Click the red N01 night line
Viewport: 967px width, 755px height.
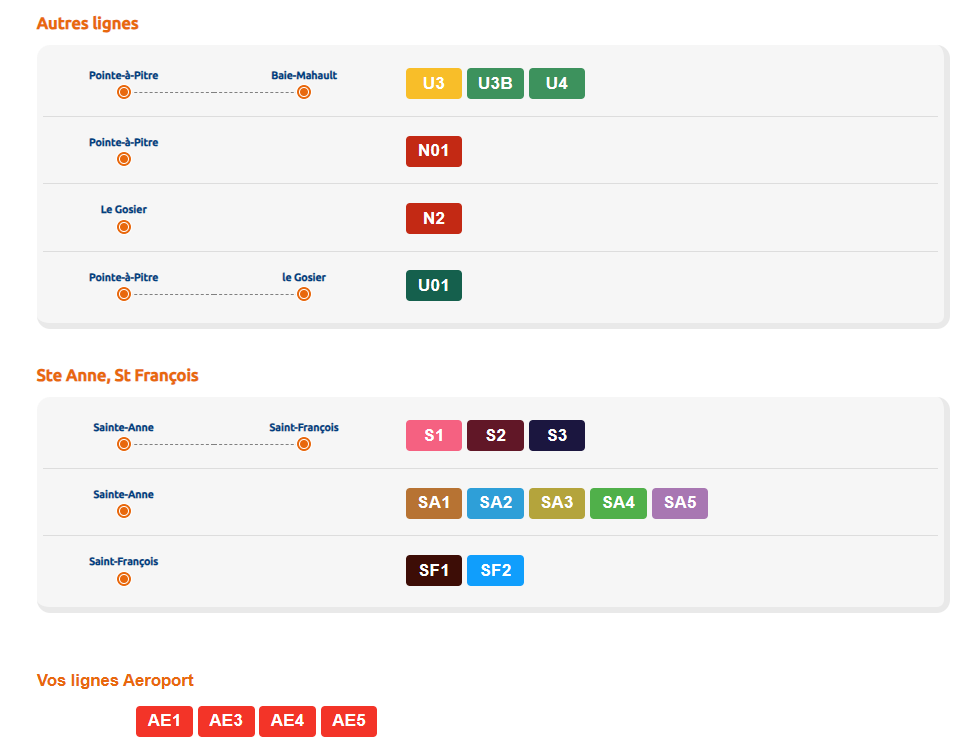pos(433,151)
